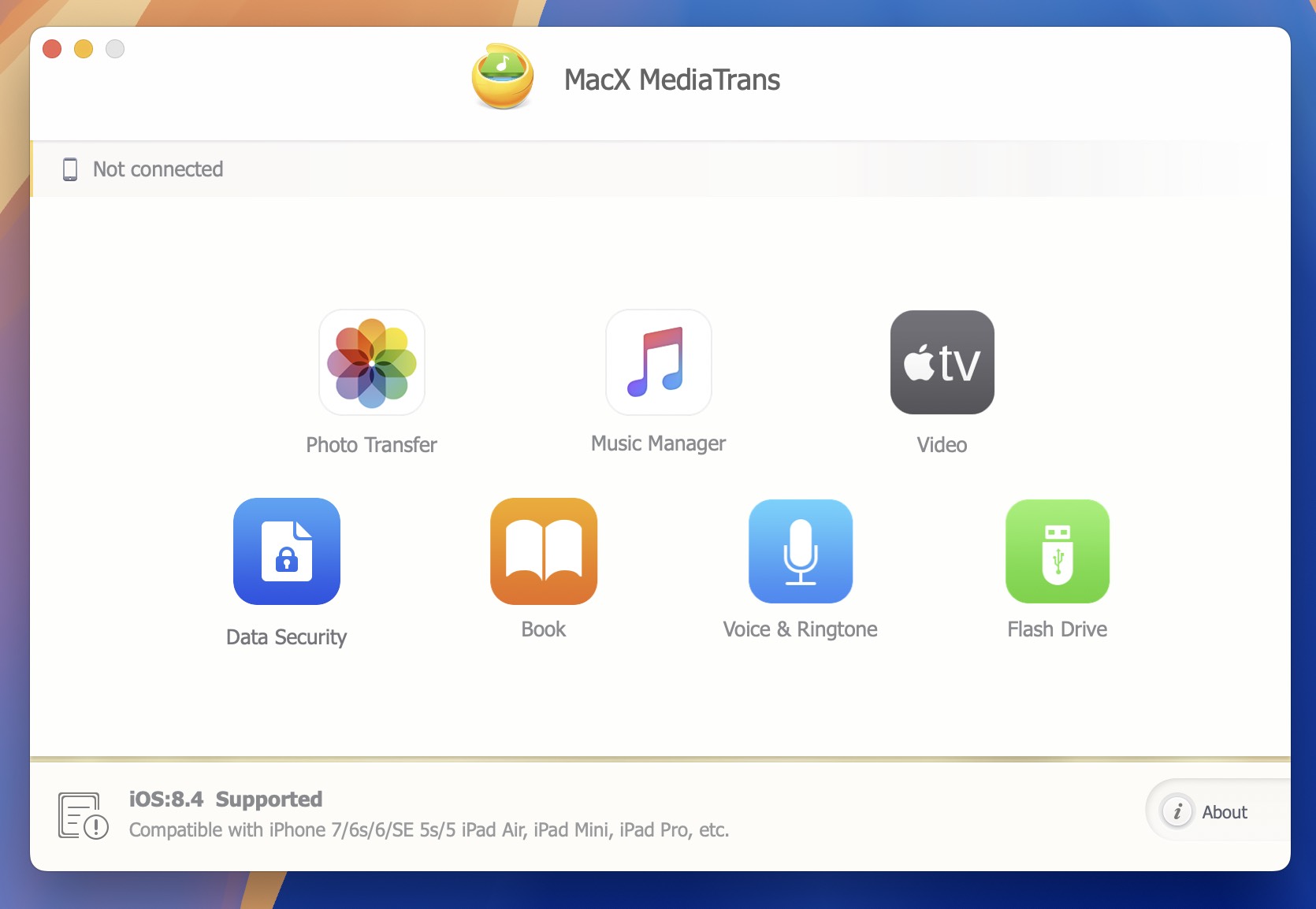Click the phone icon beside Not connected
Viewport: 1316px width, 909px height.
70,169
